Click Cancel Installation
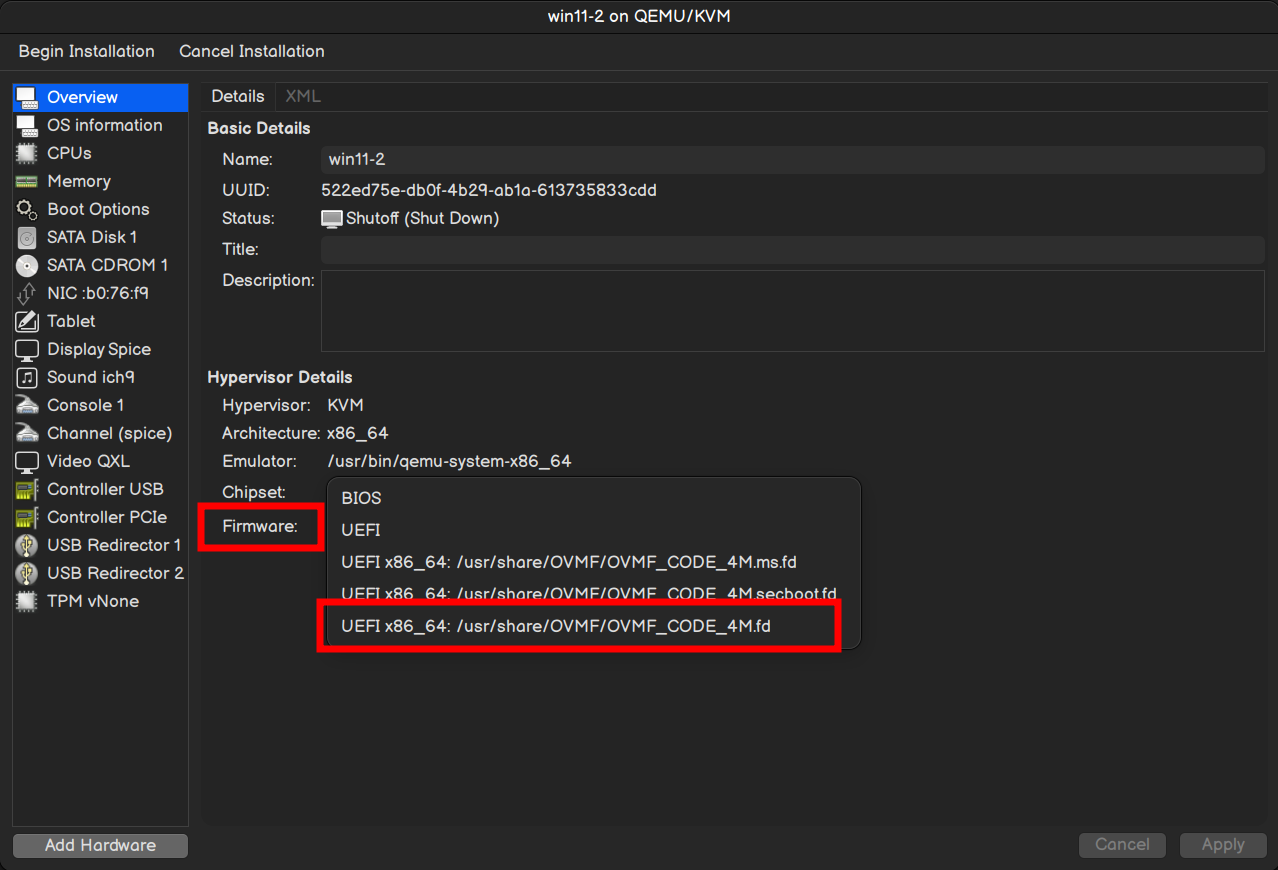Image resolution: width=1278 pixels, height=870 pixels. [252, 51]
